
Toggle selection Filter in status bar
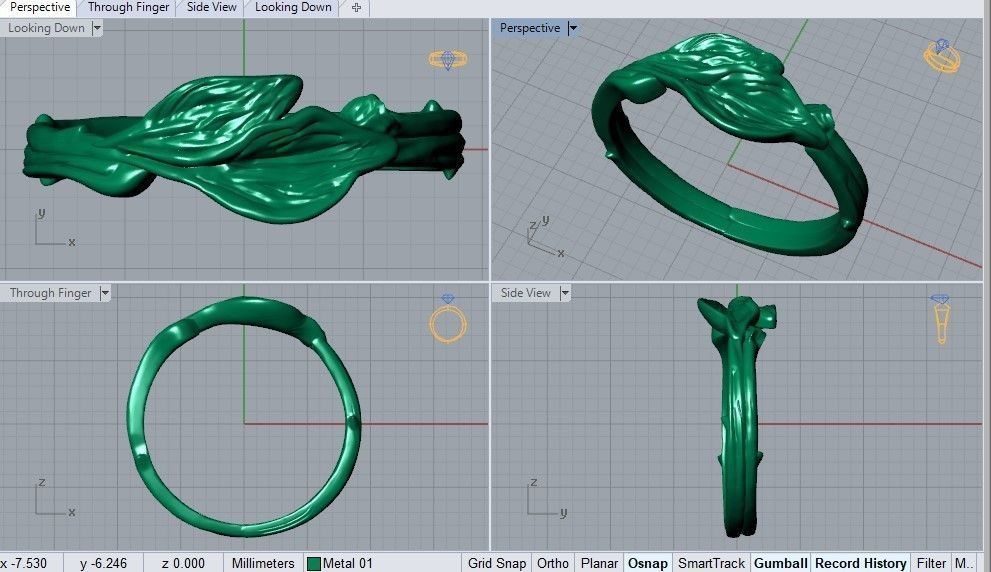pos(931,563)
